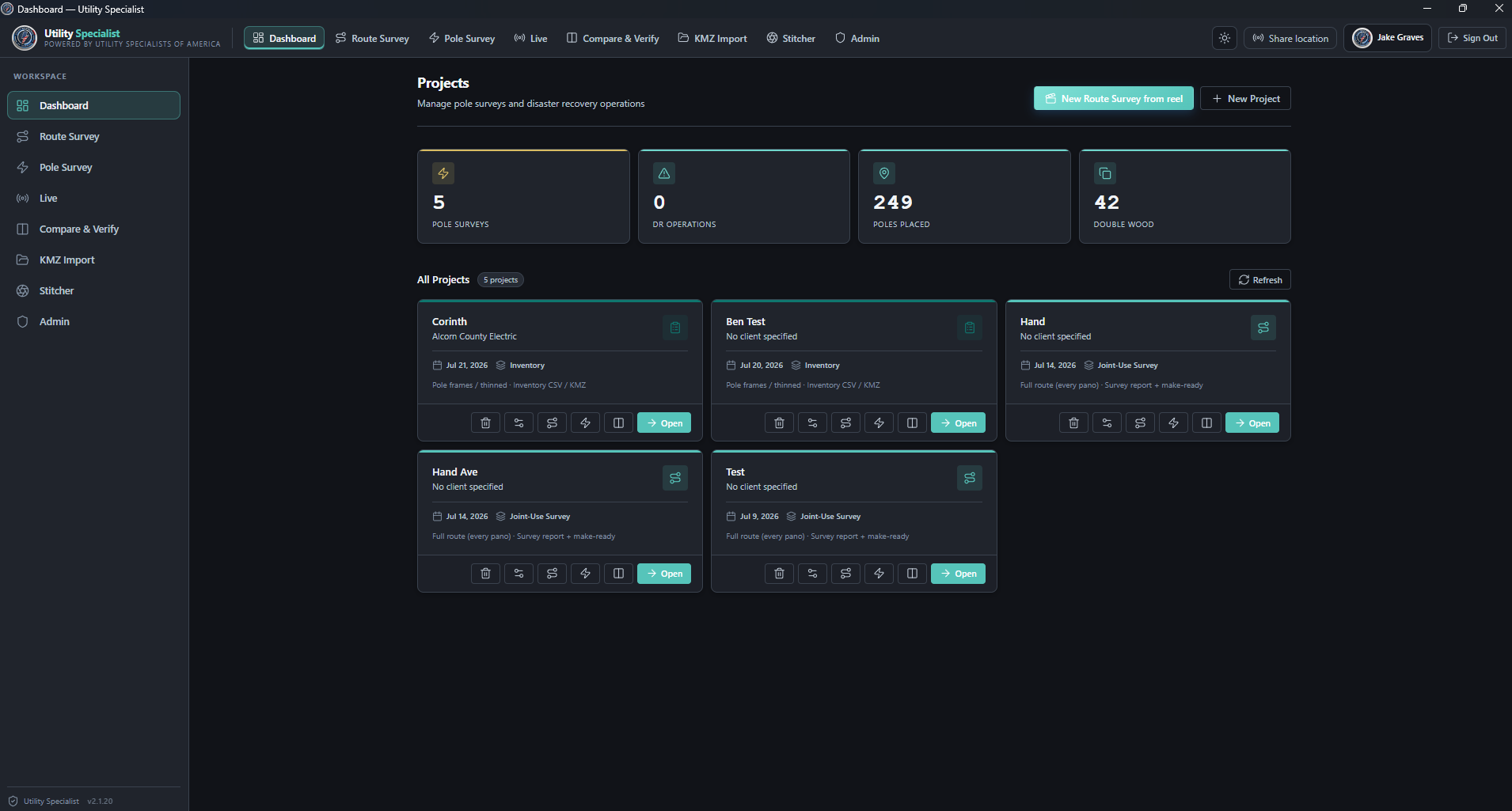The image size is (1512, 811).
Task: Select Stitcher in the sidebar
Action: click(93, 290)
